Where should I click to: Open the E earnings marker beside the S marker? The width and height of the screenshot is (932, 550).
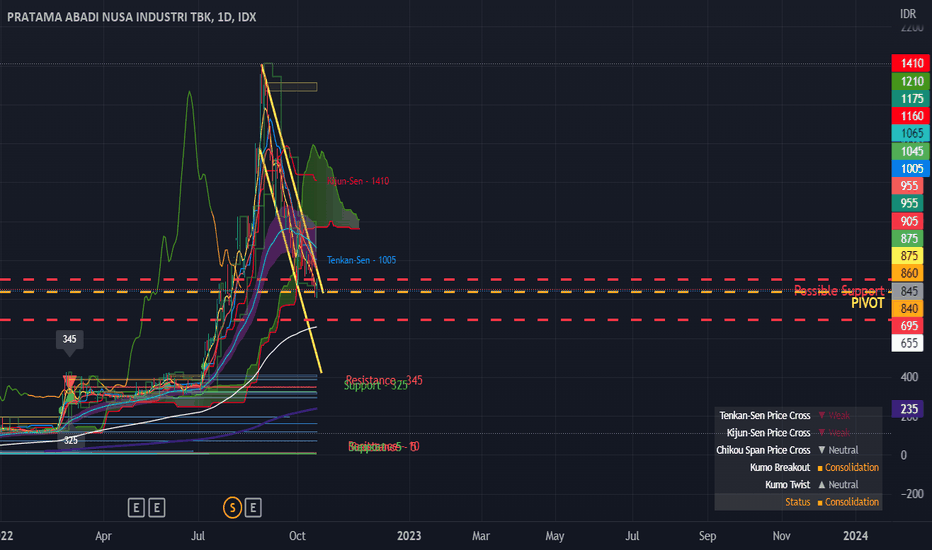253,508
